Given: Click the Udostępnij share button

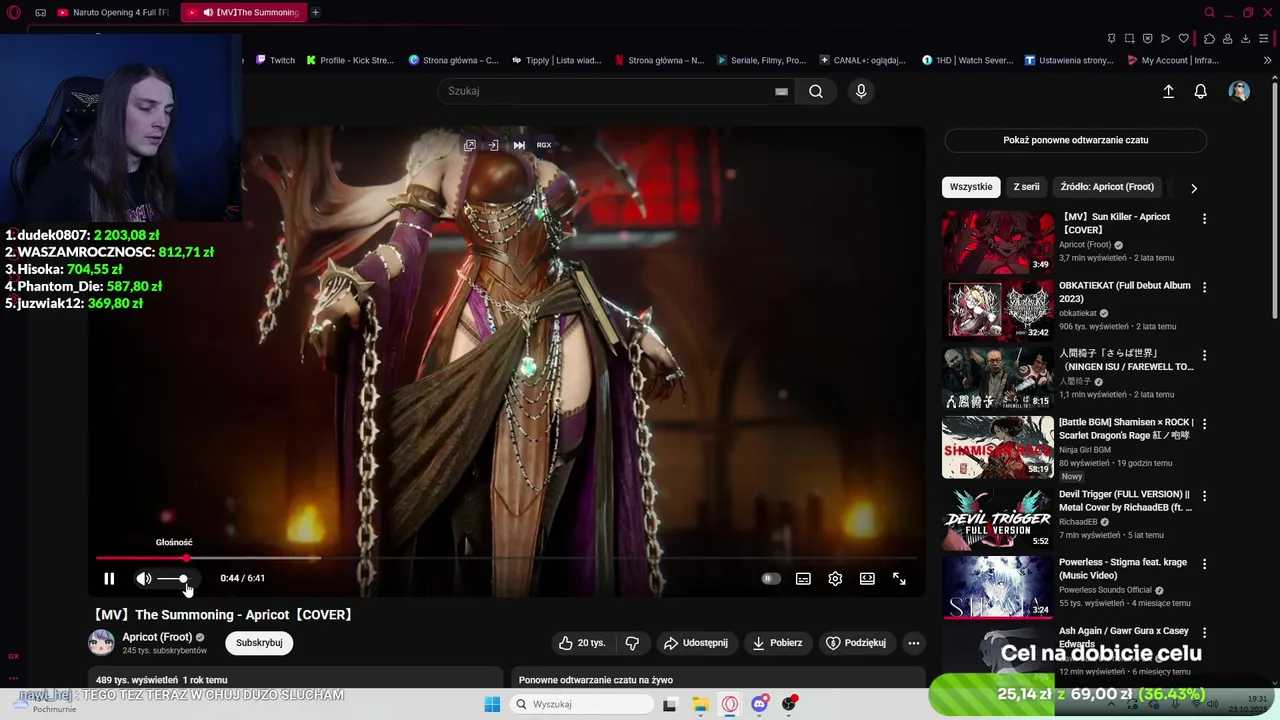Looking at the screenshot, I should [696, 643].
